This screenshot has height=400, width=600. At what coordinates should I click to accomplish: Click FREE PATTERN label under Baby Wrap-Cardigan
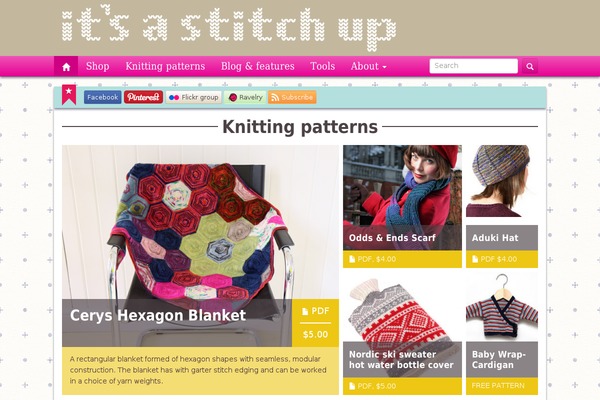pyautogui.click(x=498, y=385)
